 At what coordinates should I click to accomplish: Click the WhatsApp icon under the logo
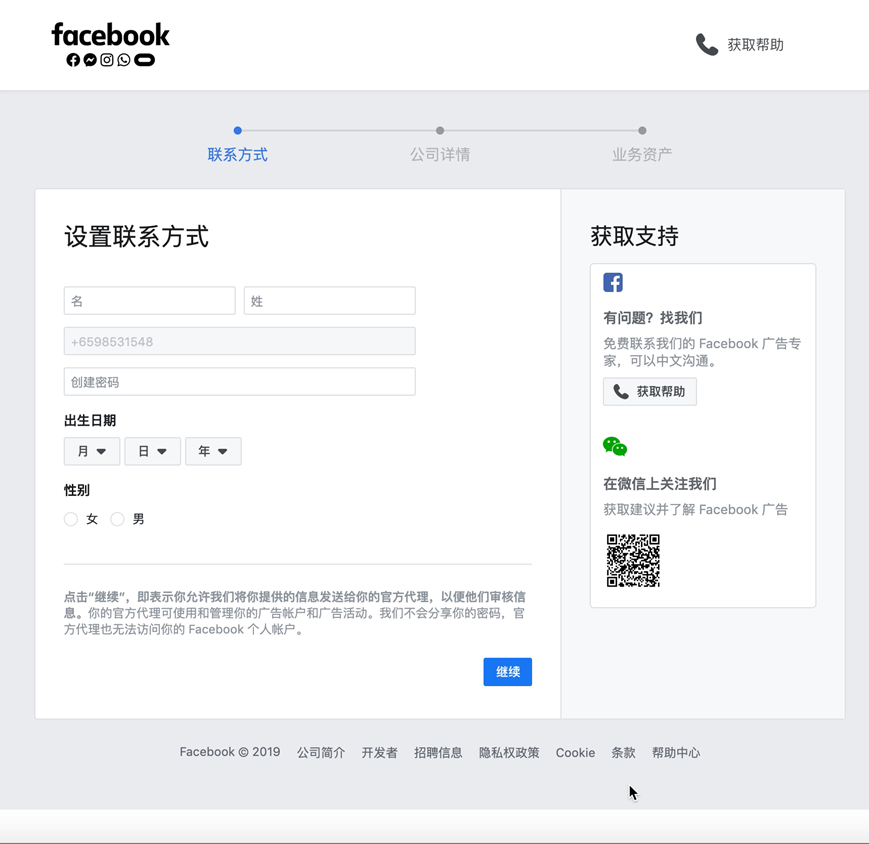click(x=124, y=60)
